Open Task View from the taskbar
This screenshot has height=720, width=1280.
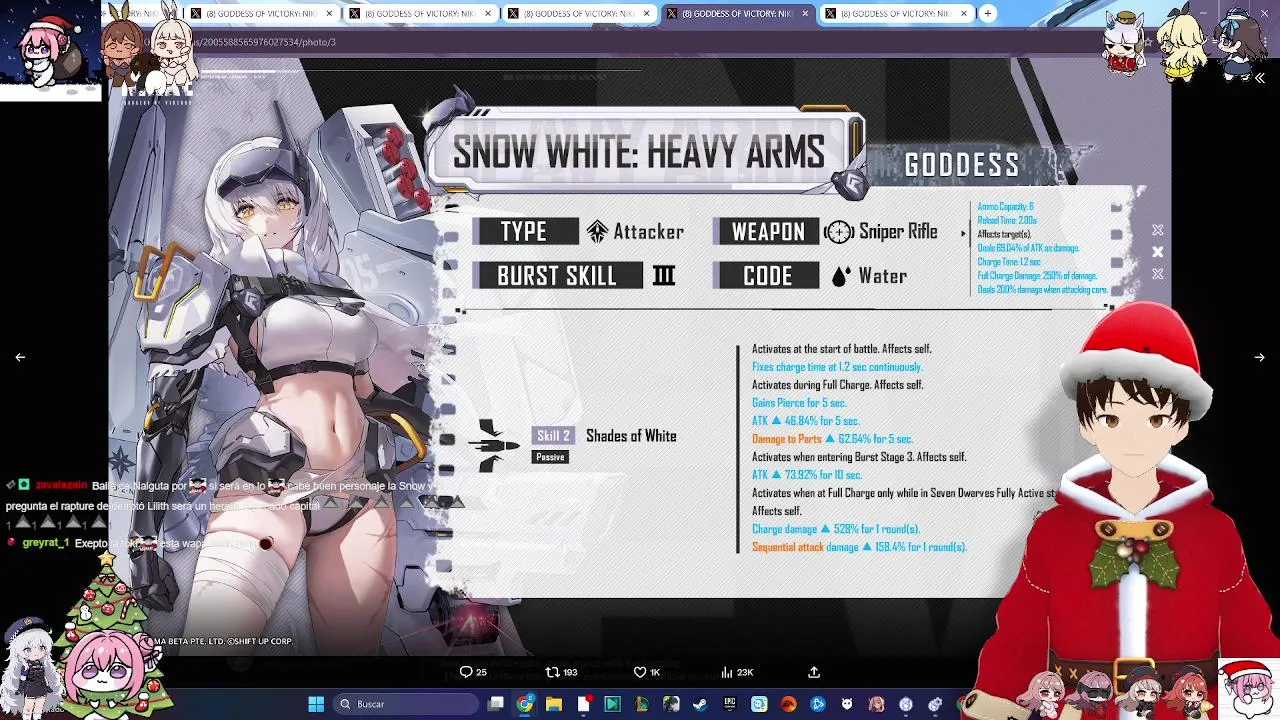tap(495, 704)
